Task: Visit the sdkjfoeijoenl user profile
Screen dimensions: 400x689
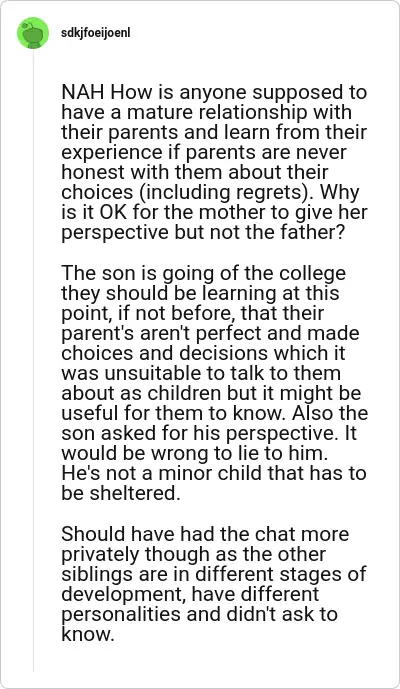Action: [x=96, y=33]
